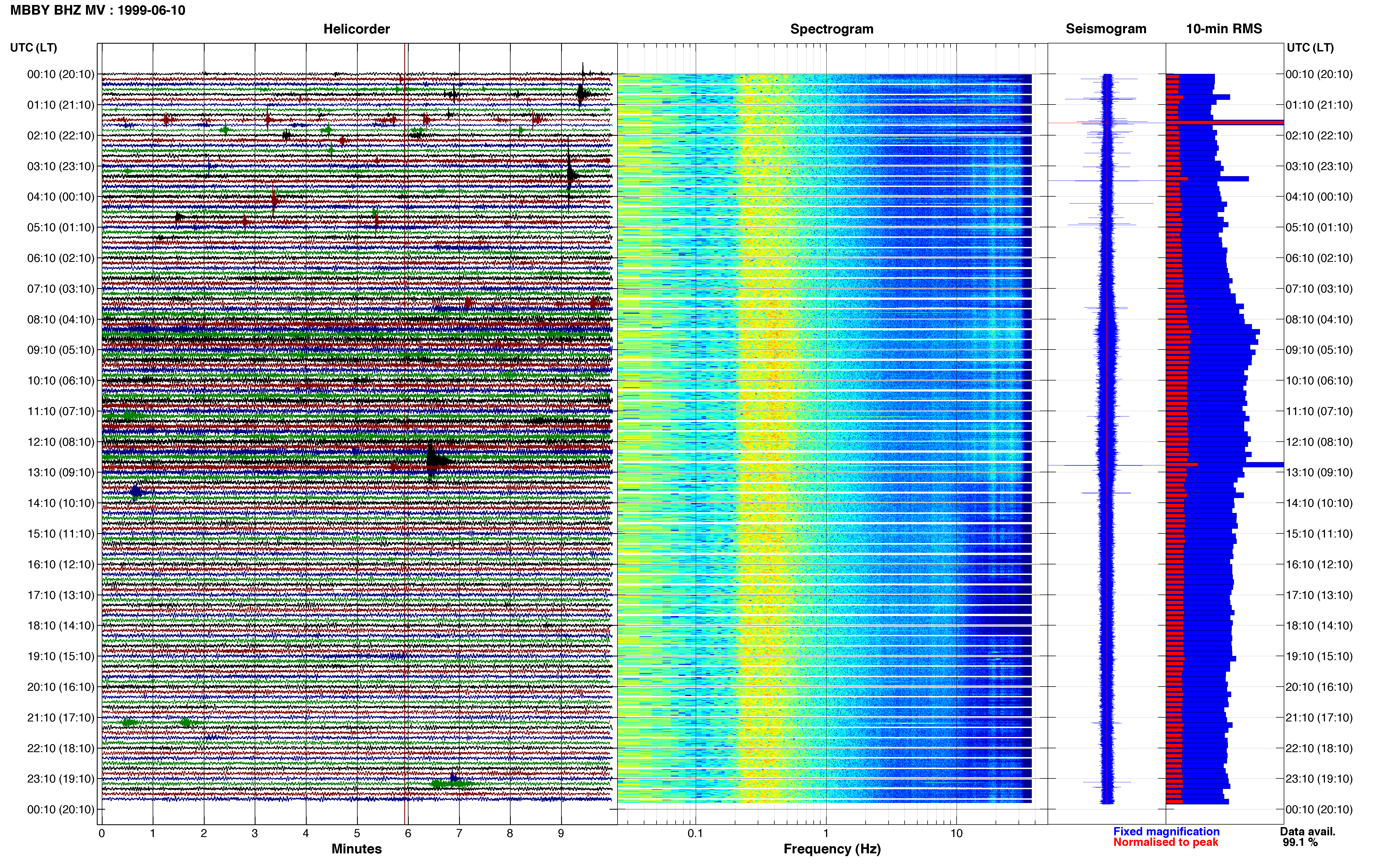Click the 'Normalised to peak' legend text
The image size is (1388, 868).
click(x=1166, y=842)
